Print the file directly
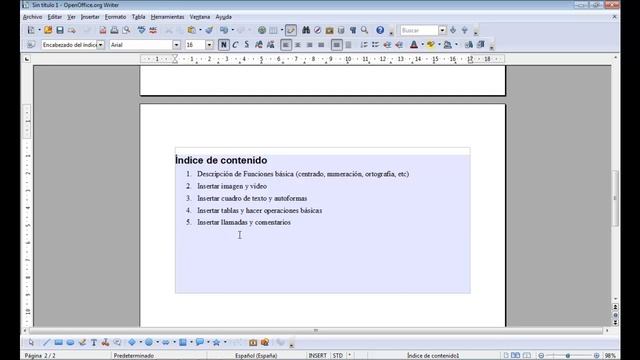 (114, 30)
